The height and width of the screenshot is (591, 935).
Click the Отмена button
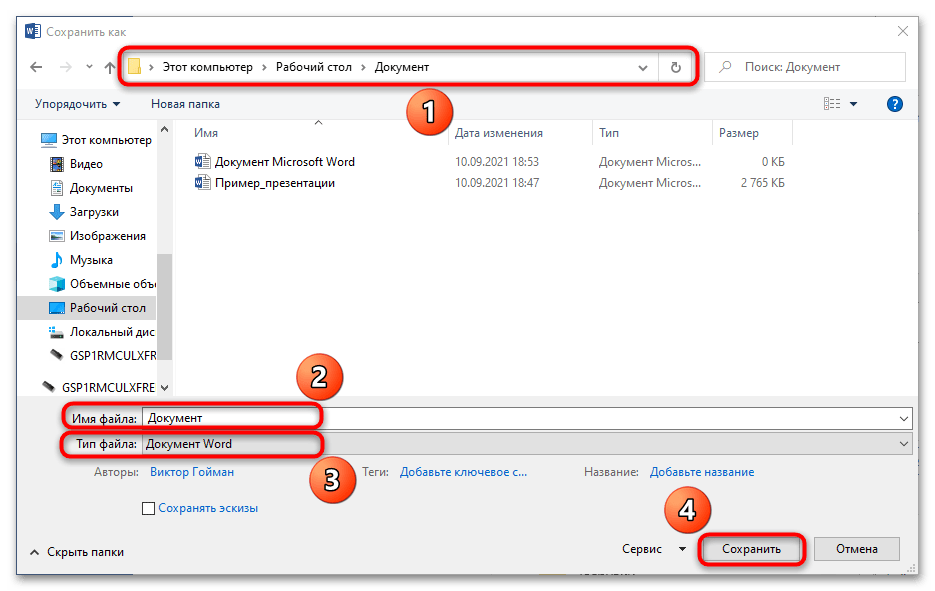[x=856, y=549]
